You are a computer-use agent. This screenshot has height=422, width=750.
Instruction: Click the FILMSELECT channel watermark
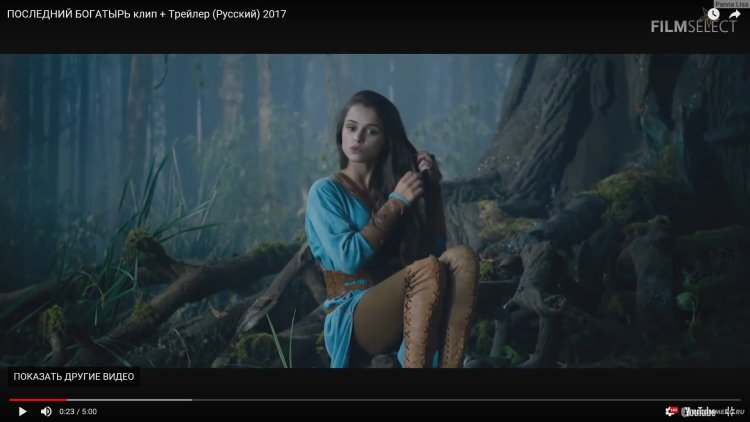pyautogui.click(x=693, y=27)
